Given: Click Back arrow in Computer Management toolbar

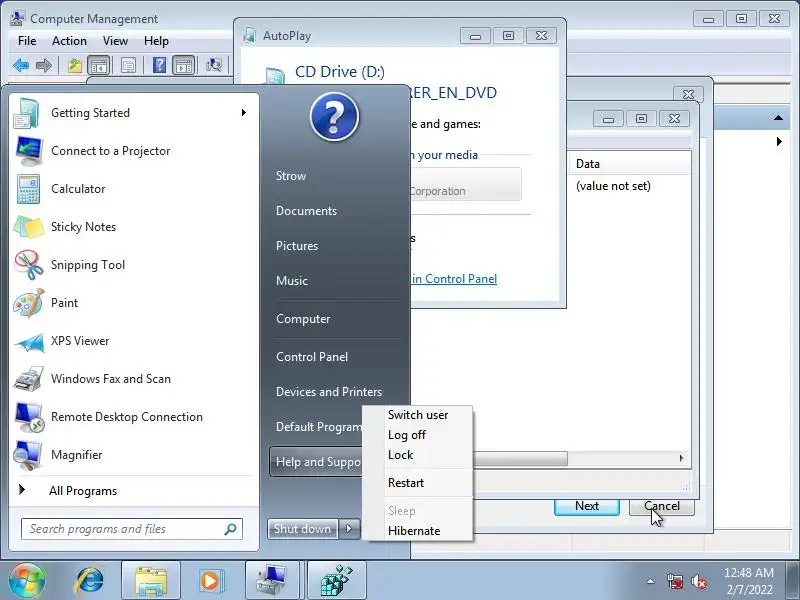Looking at the screenshot, I should (20, 65).
